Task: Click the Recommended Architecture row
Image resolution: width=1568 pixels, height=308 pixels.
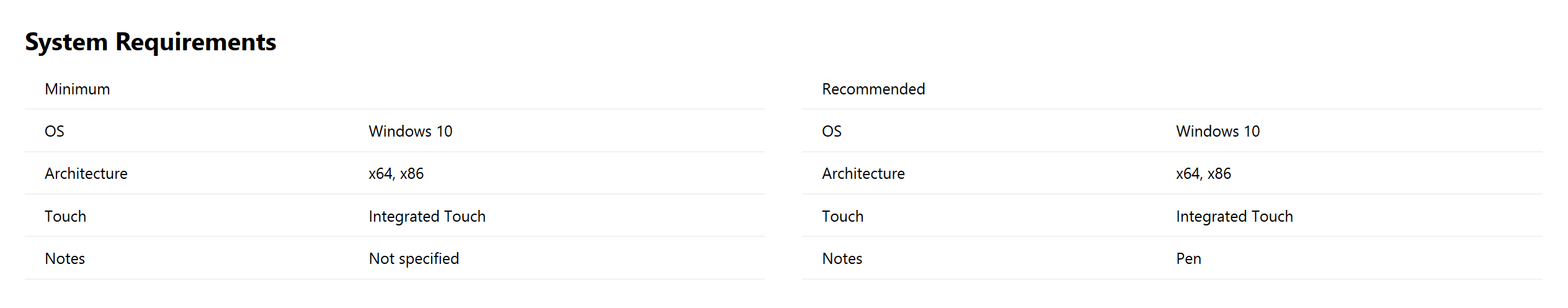Action: [1172, 173]
